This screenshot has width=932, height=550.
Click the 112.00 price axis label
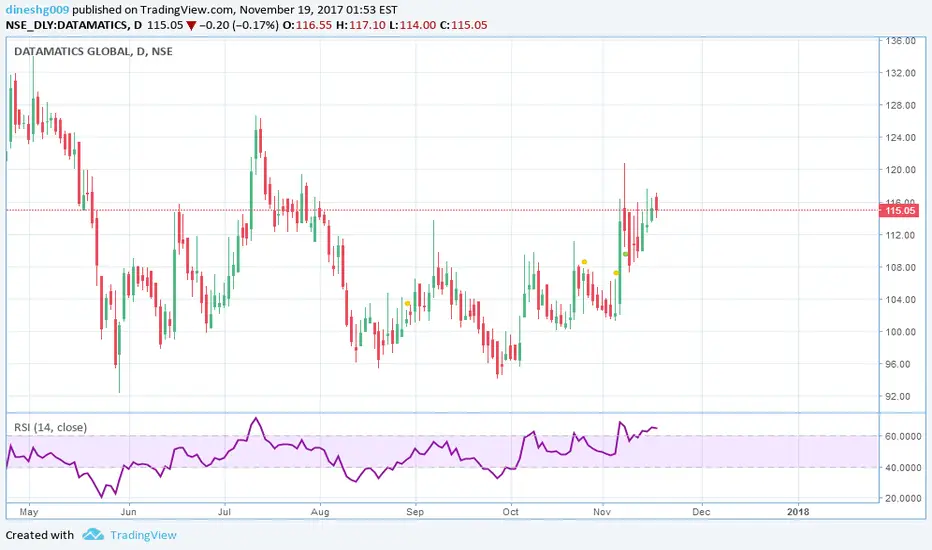pyautogui.click(x=900, y=235)
